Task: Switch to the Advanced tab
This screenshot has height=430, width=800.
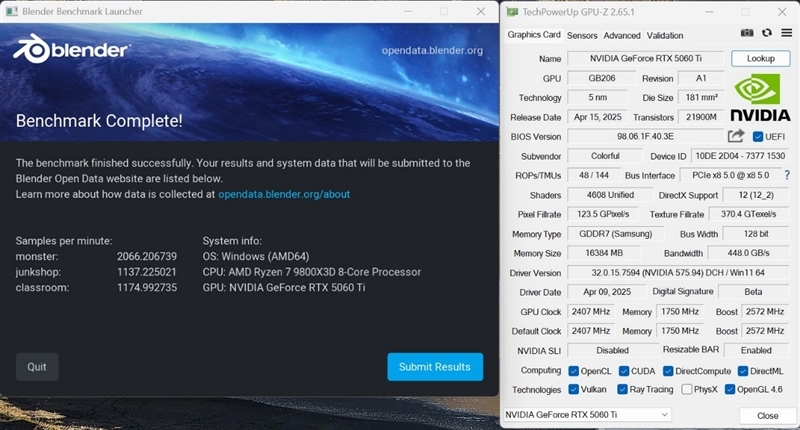Action: point(622,35)
